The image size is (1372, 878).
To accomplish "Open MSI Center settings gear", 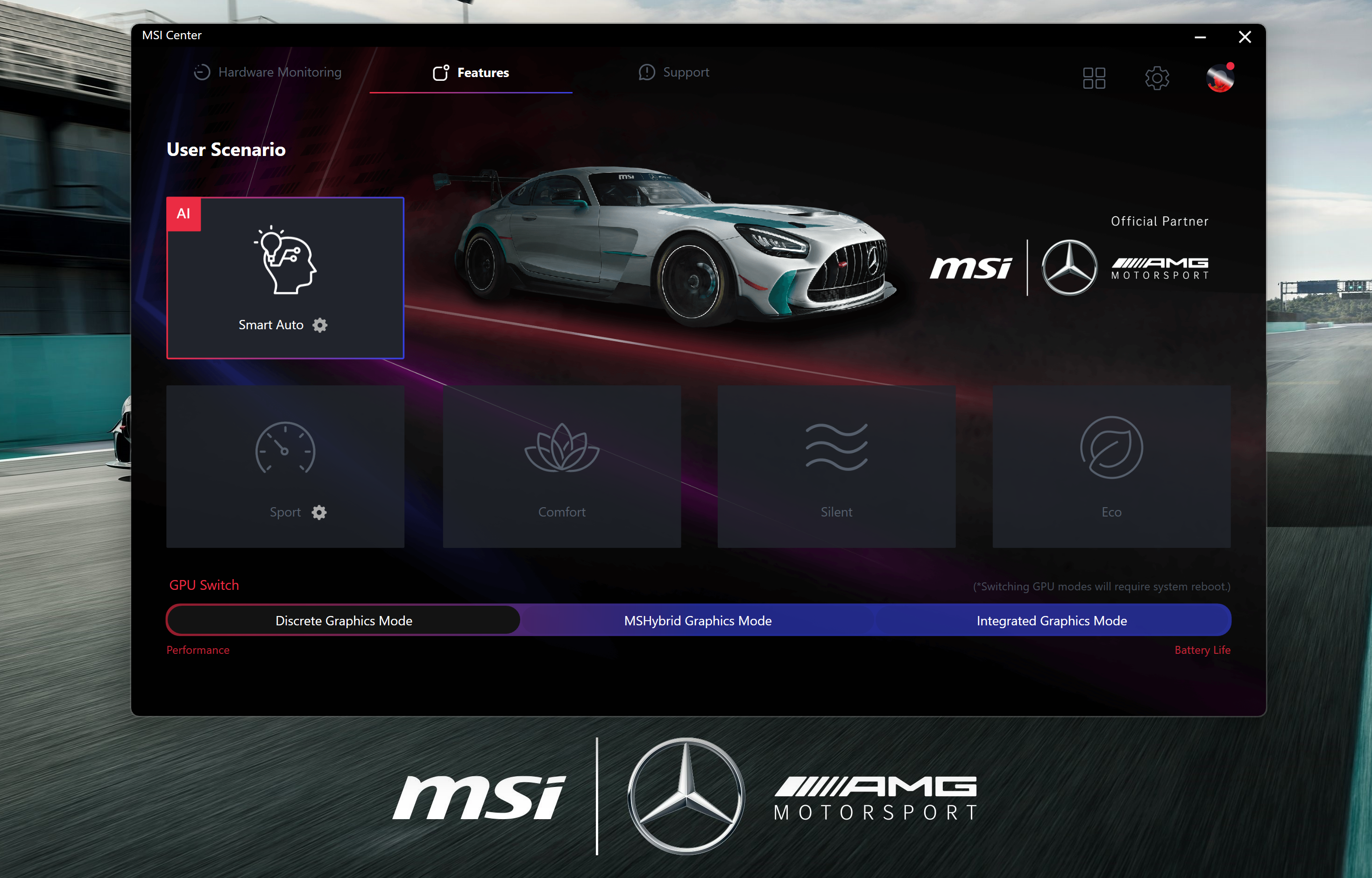I will pos(1157,78).
